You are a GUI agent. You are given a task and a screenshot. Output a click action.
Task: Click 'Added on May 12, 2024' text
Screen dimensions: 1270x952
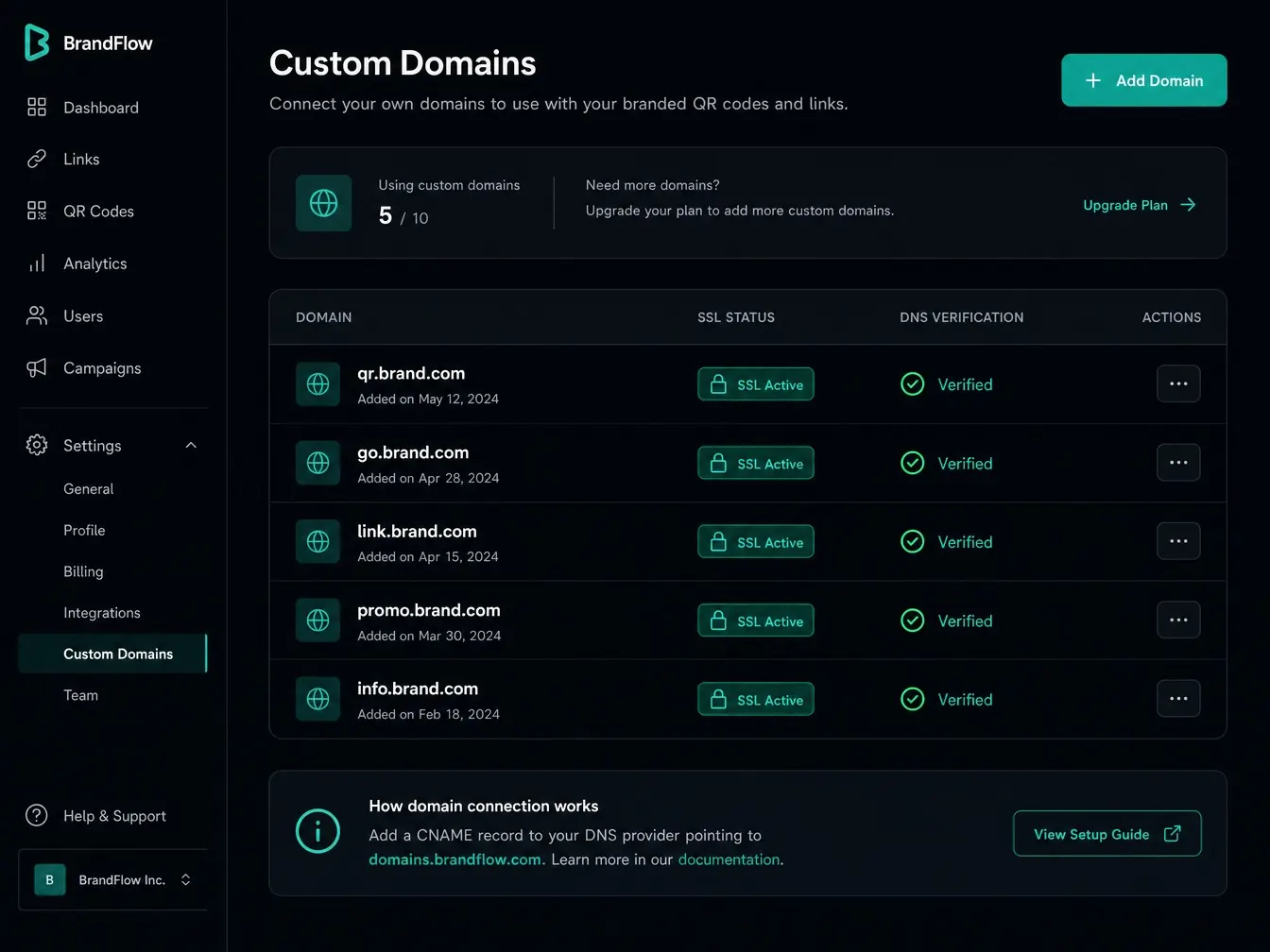[428, 399]
